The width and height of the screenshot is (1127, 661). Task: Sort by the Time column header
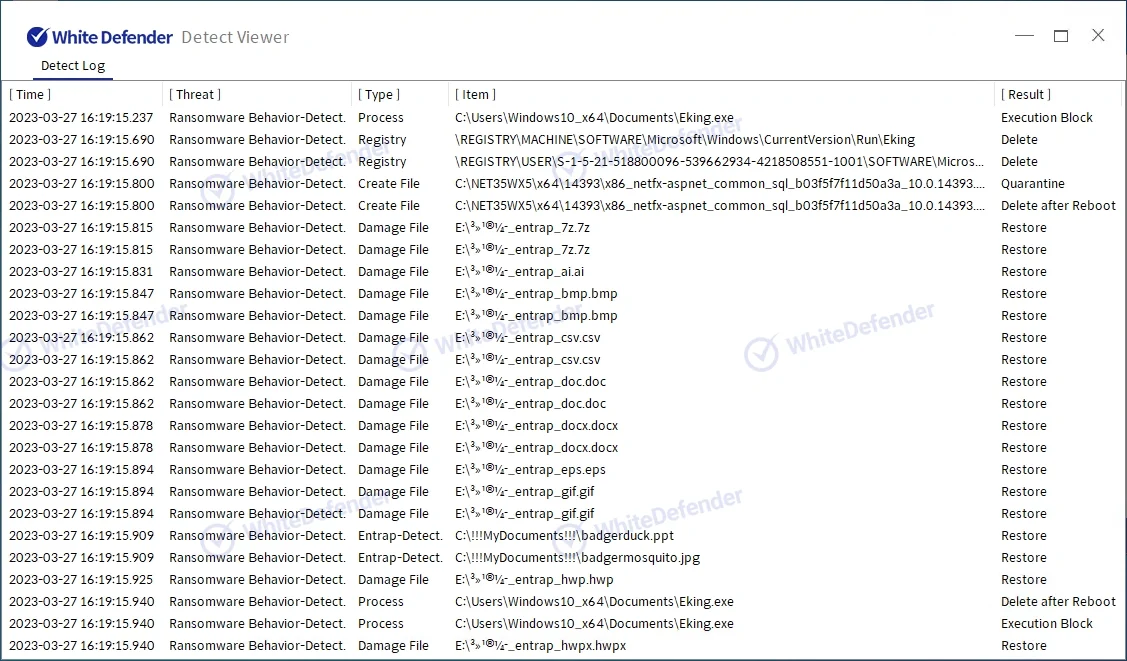point(30,95)
